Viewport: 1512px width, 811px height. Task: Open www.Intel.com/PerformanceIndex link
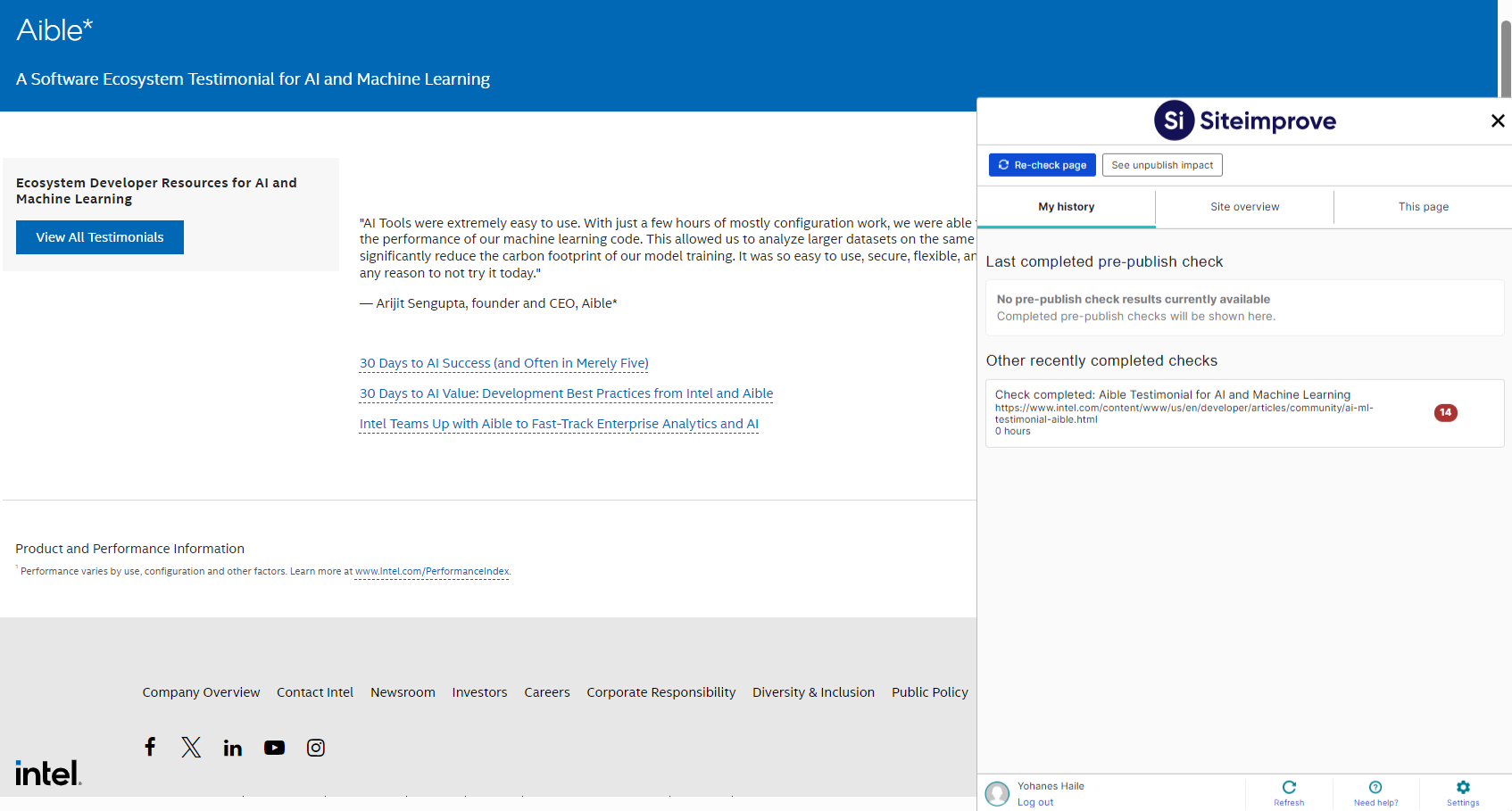click(x=432, y=571)
